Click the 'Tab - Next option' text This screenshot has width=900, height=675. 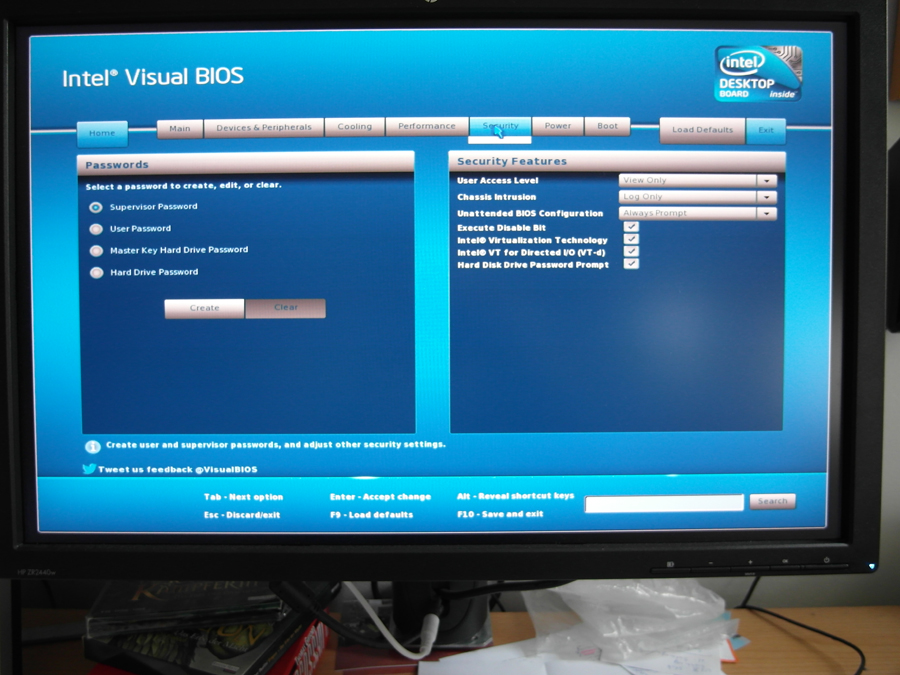coord(243,497)
